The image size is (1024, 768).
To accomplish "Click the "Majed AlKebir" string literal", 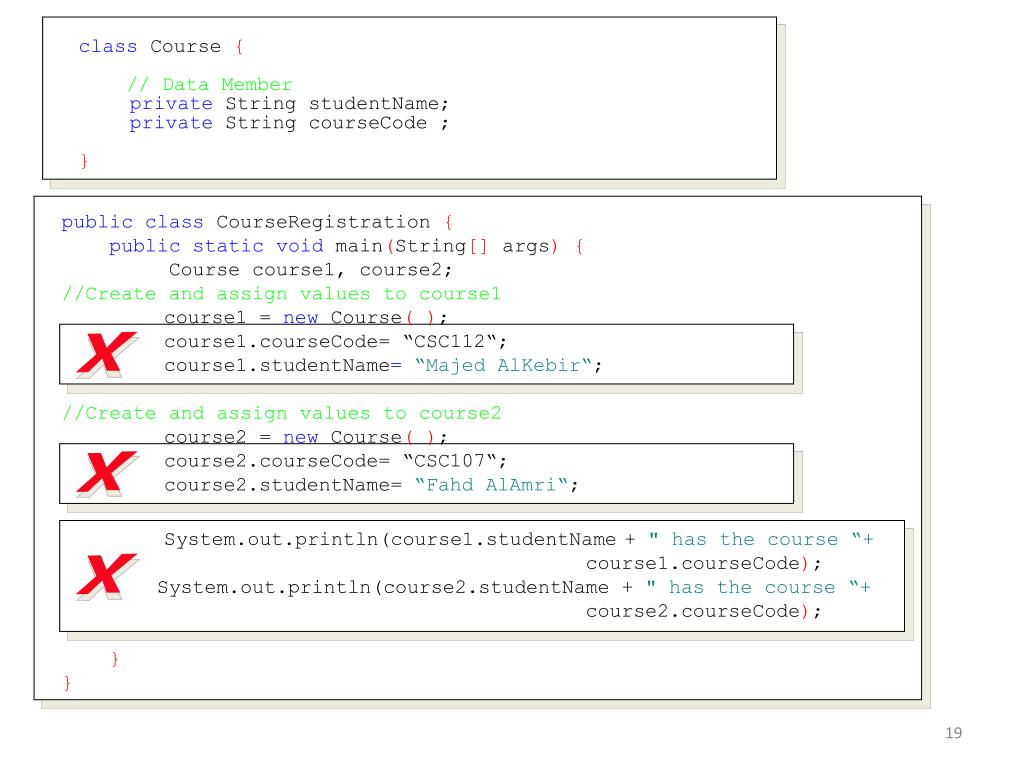I will [504, 365].
